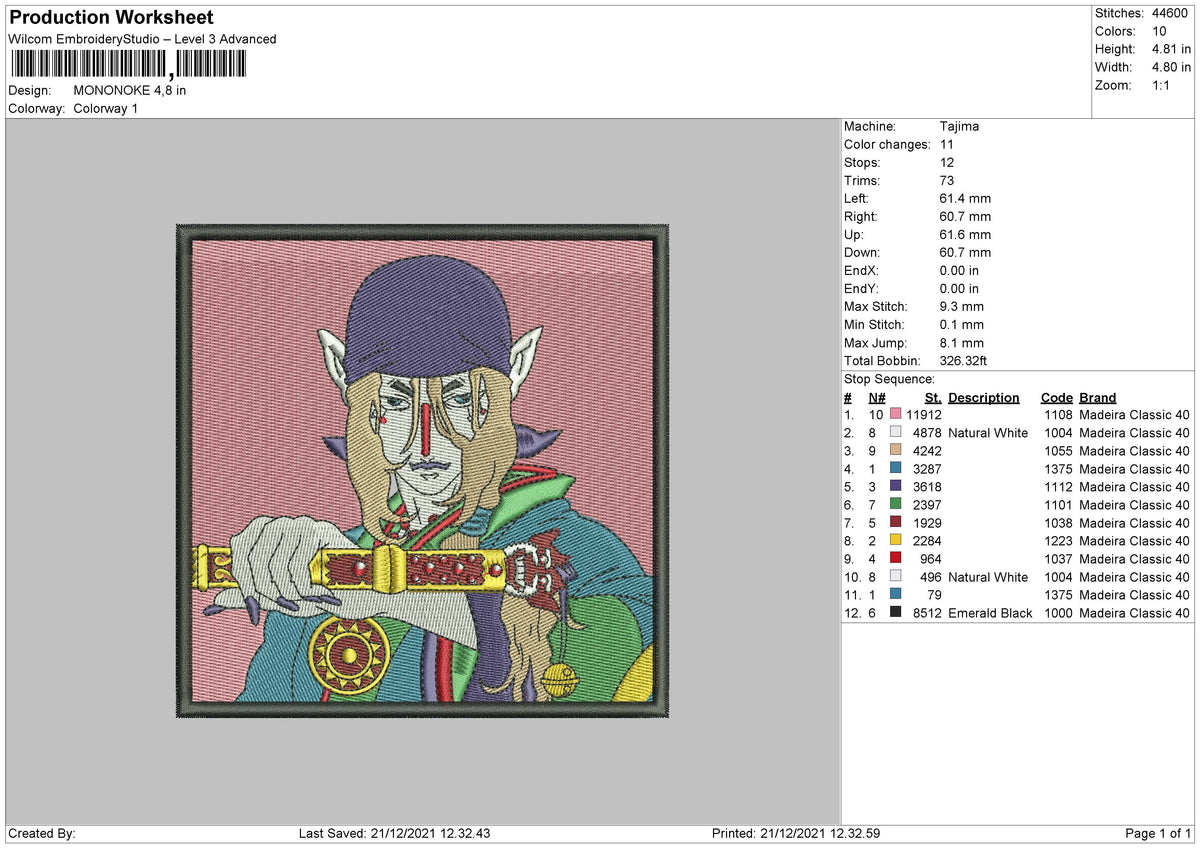Click the Total Bobbin value 326.32ft
Screen dimensions: 1200x848
964,361
